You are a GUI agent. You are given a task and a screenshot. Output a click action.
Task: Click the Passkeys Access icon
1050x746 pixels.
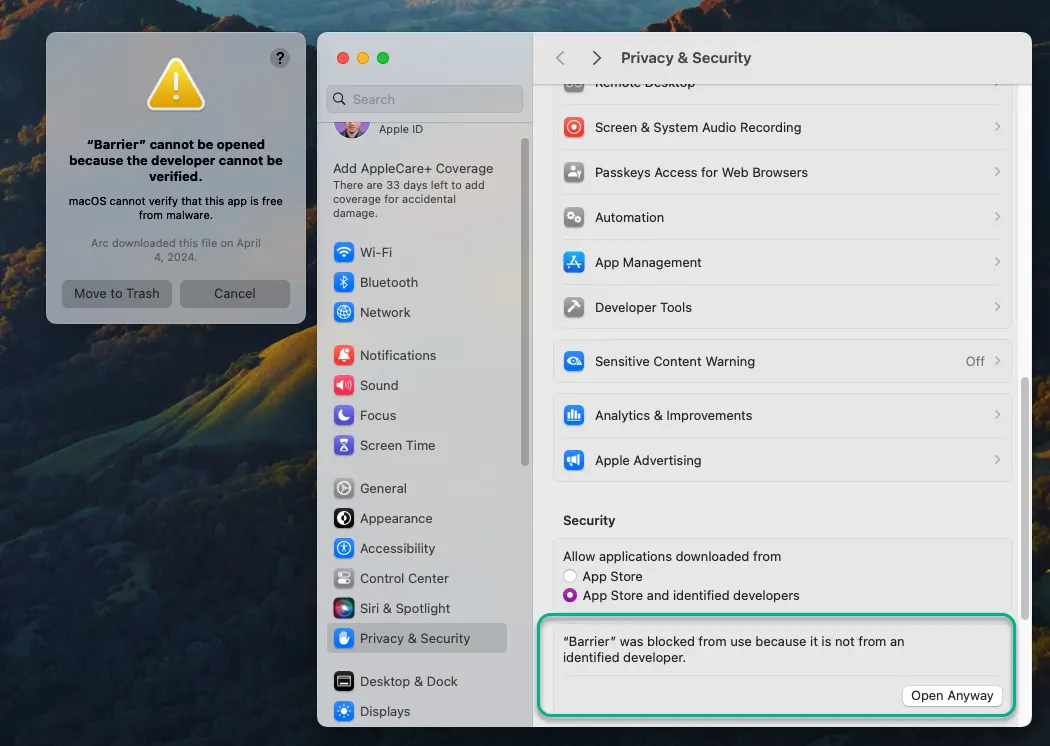pos(574,172)
